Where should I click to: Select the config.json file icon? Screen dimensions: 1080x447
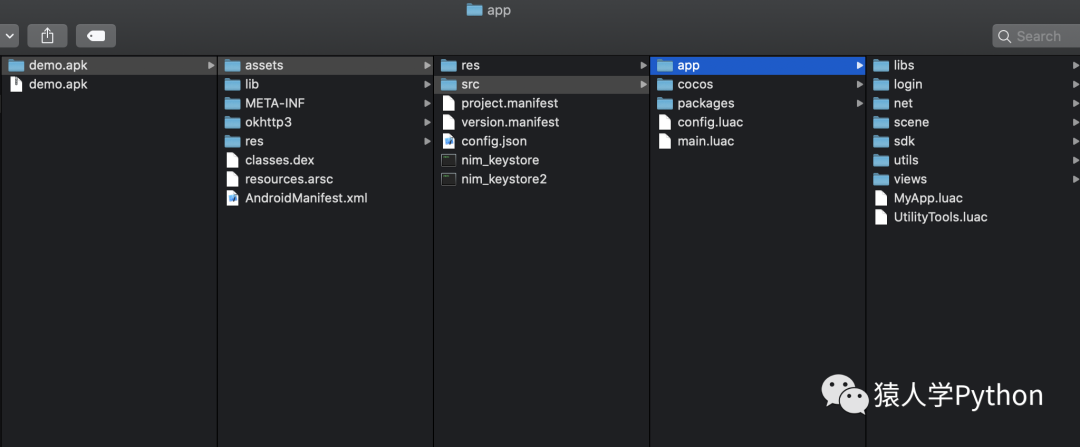(449, 141)
